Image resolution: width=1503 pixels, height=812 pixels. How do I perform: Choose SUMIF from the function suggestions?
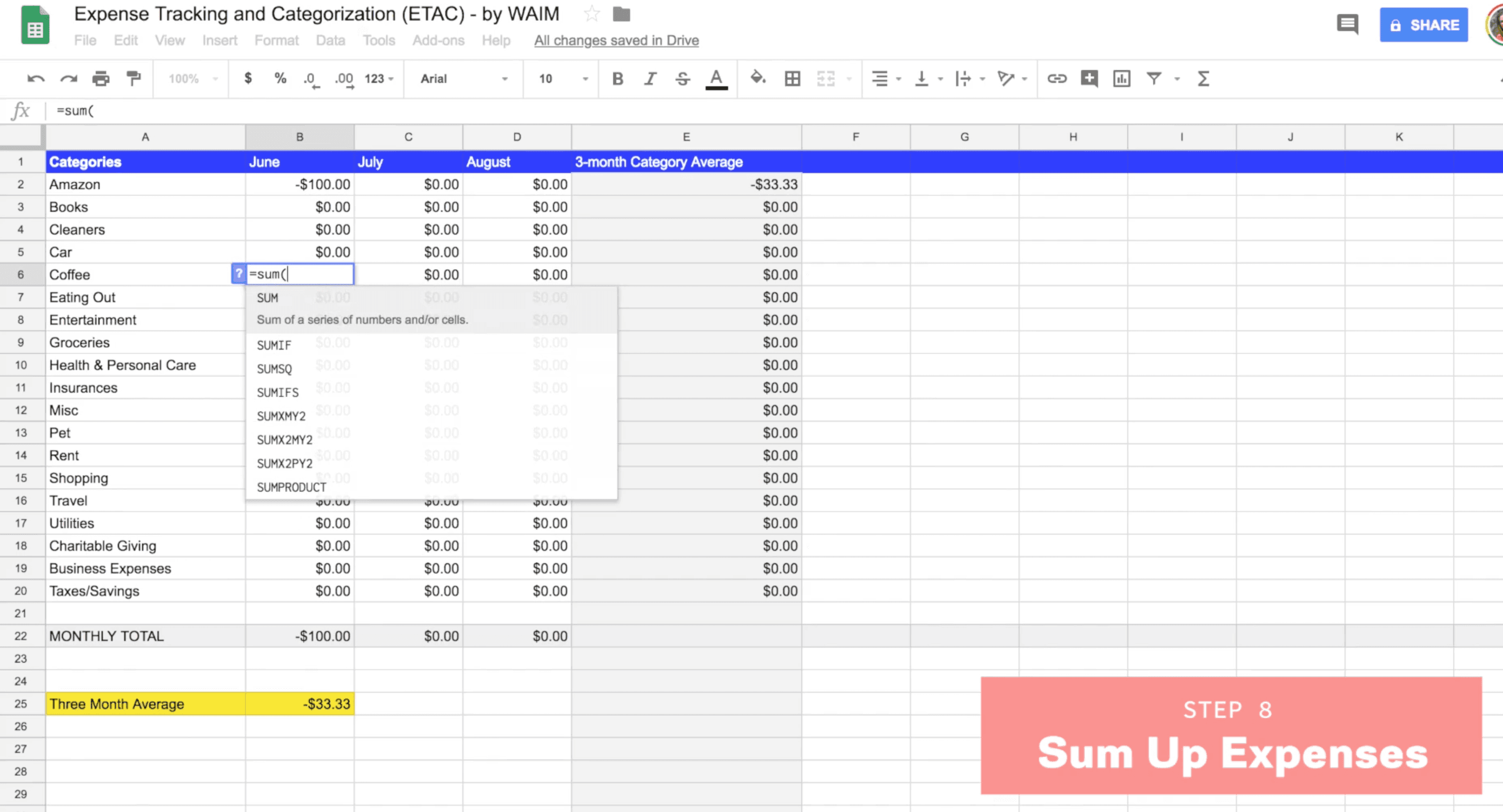pos(274,345)
